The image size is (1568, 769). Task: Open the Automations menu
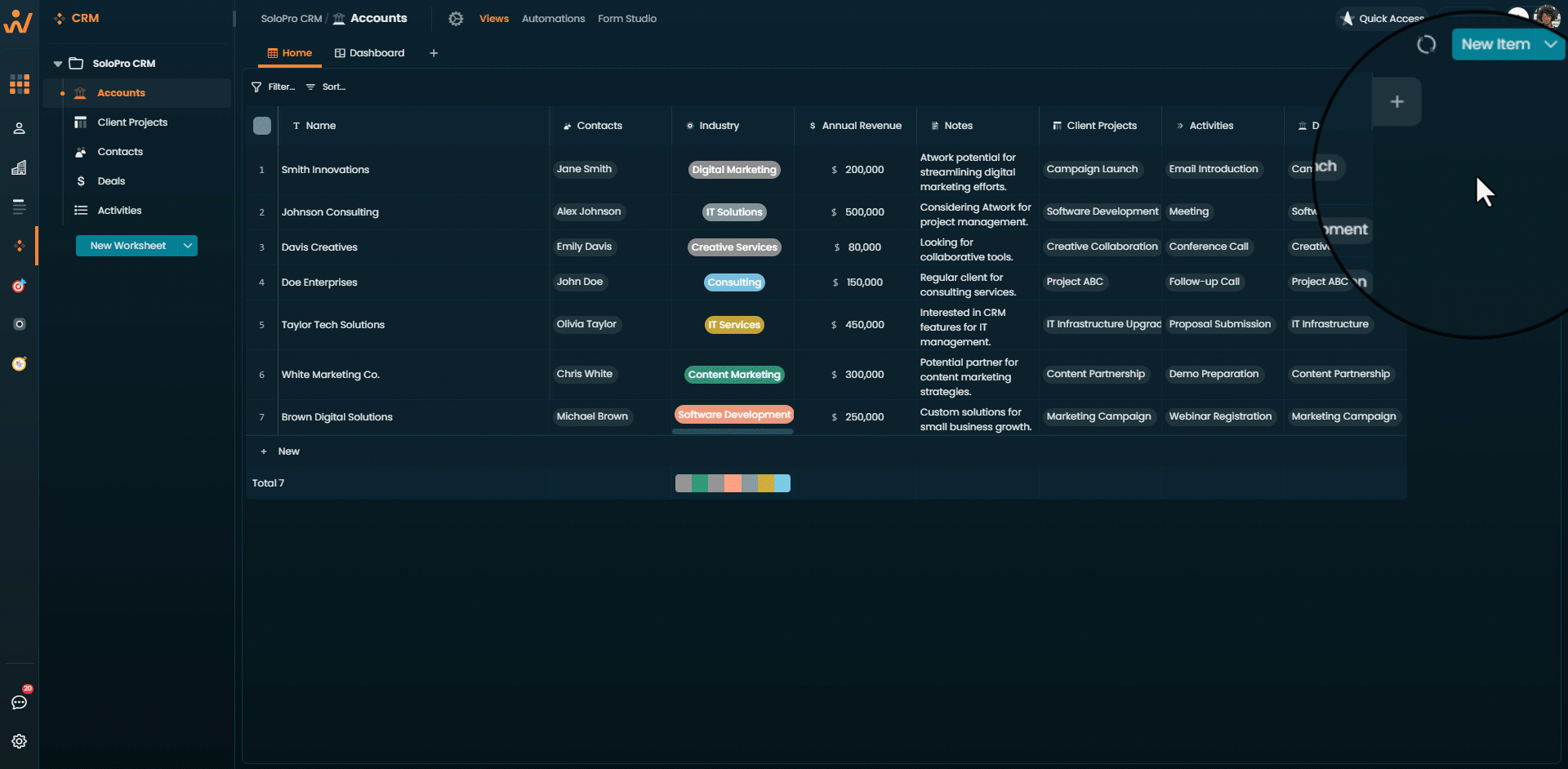point(554,19)
